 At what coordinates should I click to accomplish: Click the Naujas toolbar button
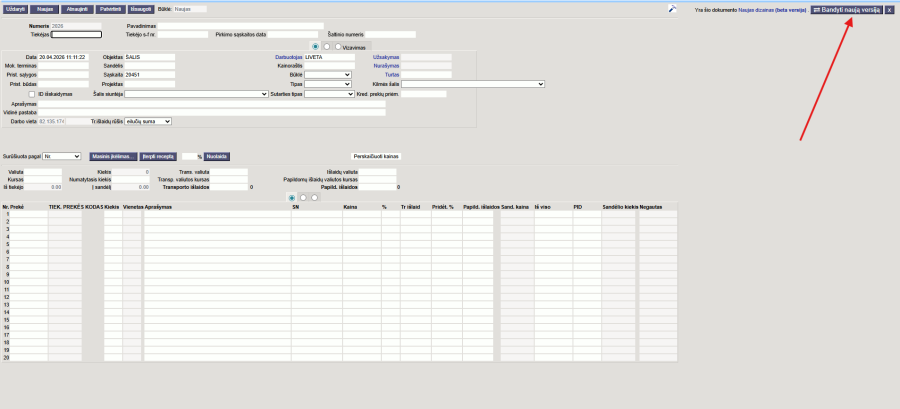[45, 8]
